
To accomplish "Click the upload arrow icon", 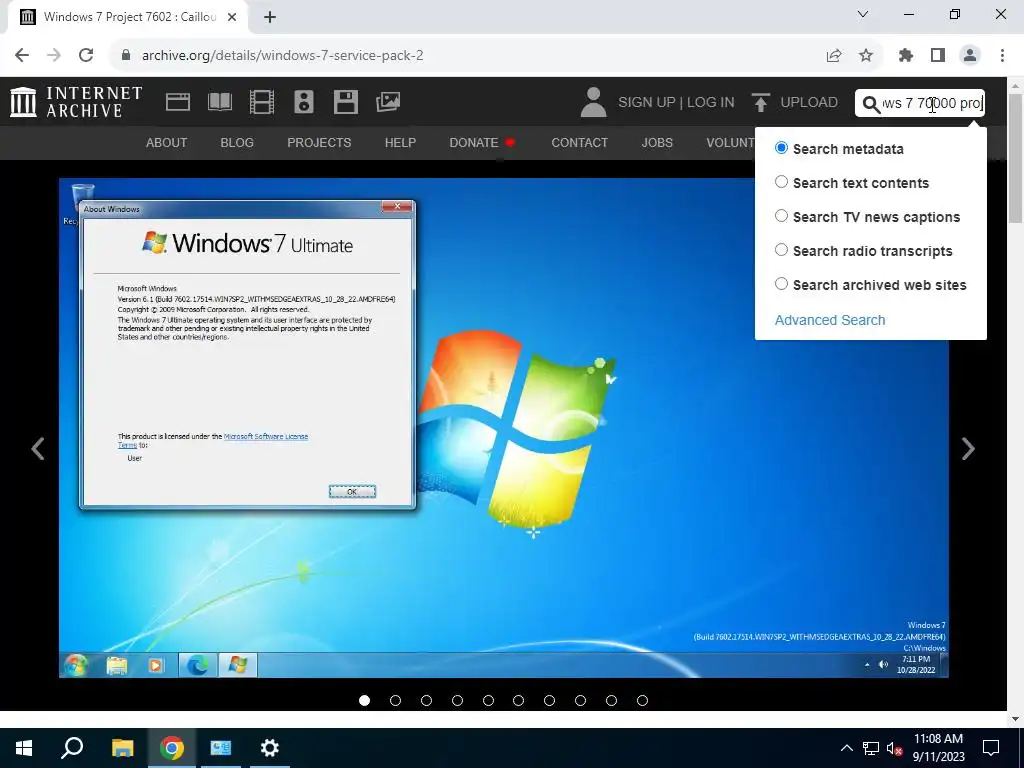I will pyautogui.click(x=760, y=102).
